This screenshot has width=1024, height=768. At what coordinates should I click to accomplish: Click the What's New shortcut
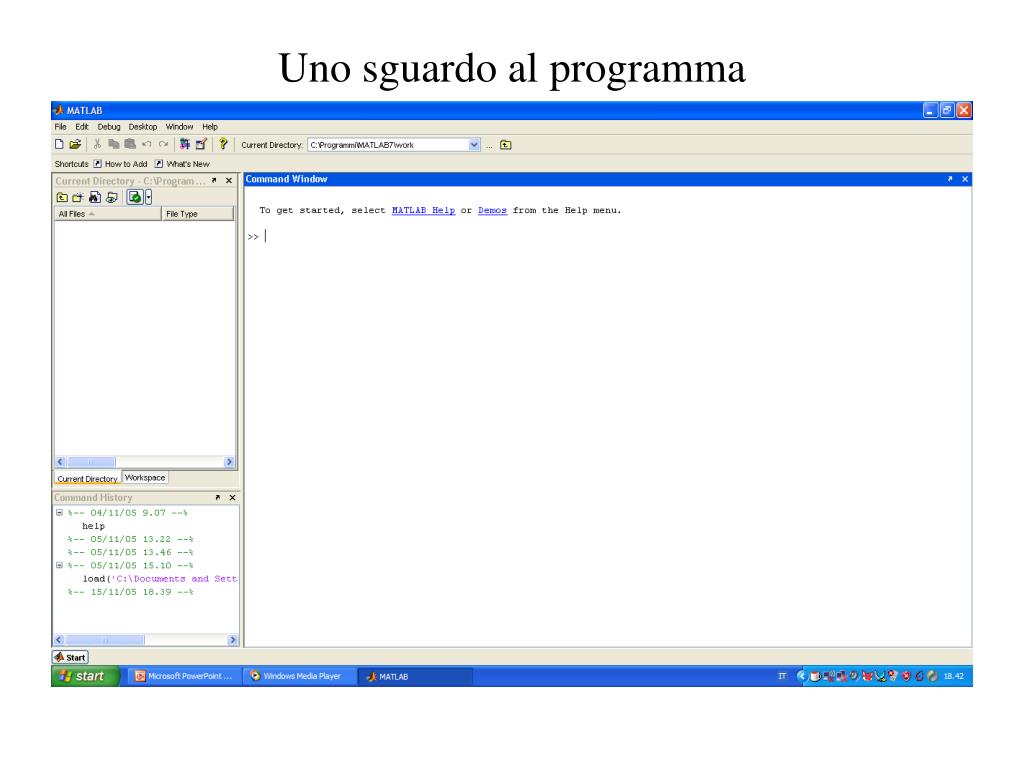coord(182,164)
